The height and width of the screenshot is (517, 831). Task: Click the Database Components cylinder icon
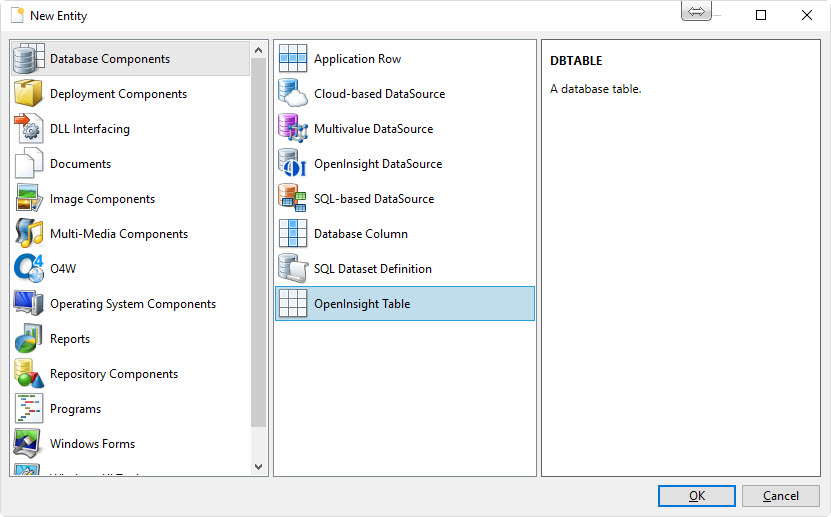point(29,58)
